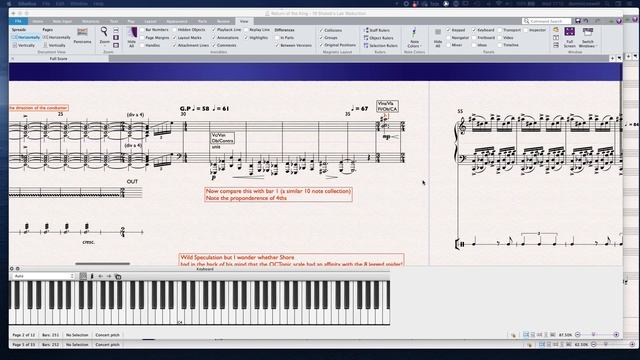Click the undo arrow icon
Viewport: 640px width, 360px height.
coord(586,21)
